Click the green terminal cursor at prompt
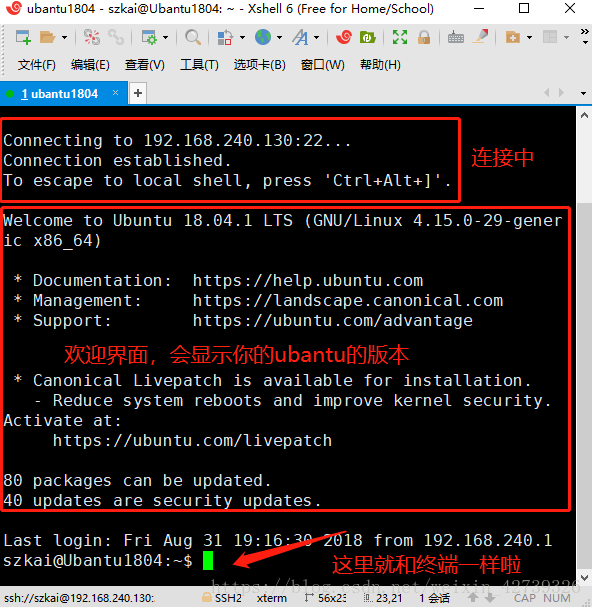 208,561
